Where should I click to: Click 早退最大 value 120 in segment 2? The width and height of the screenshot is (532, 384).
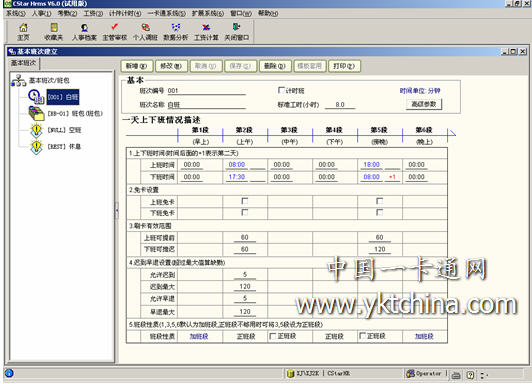coord(245,311)
